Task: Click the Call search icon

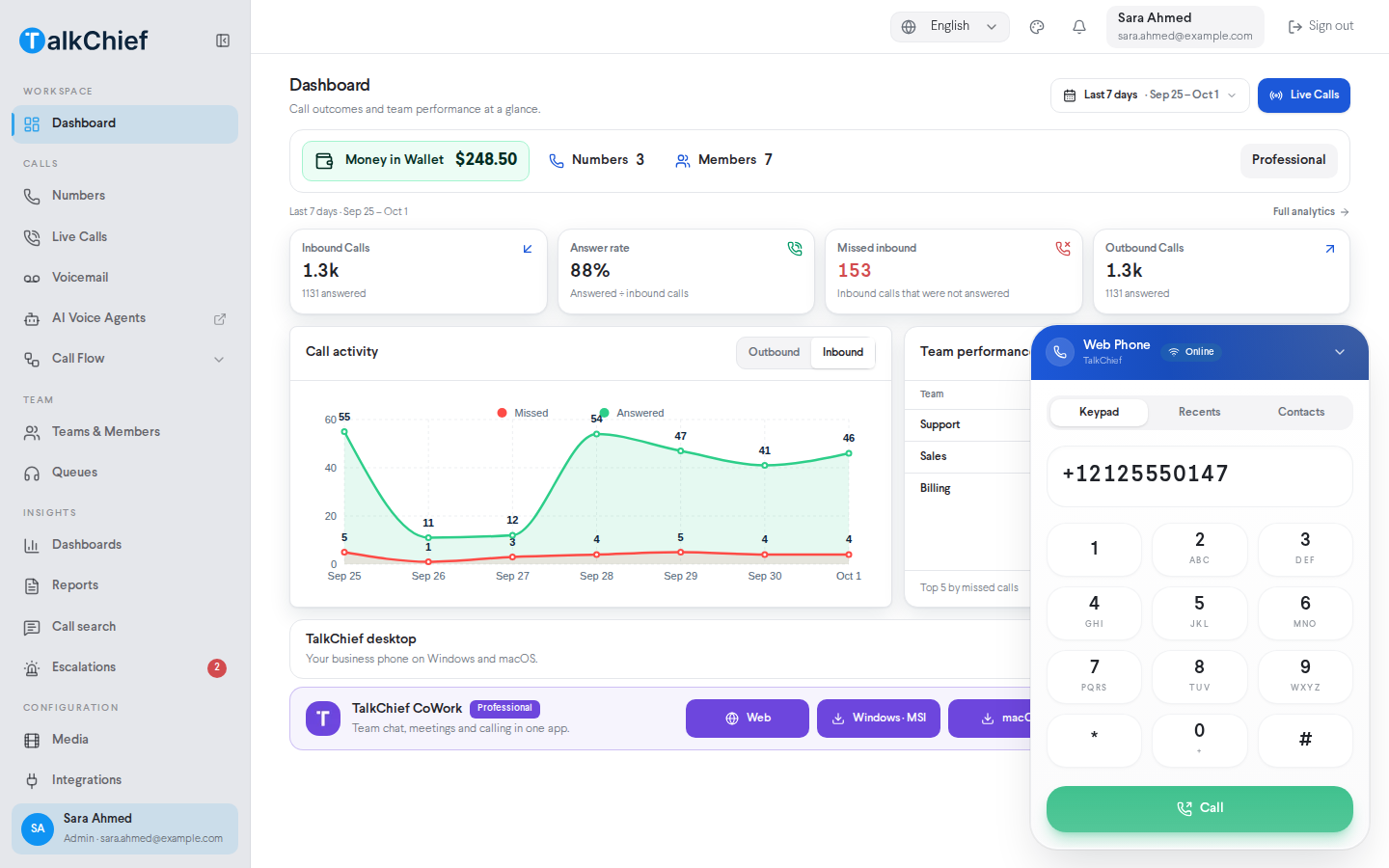Action: tap(32, 627)
